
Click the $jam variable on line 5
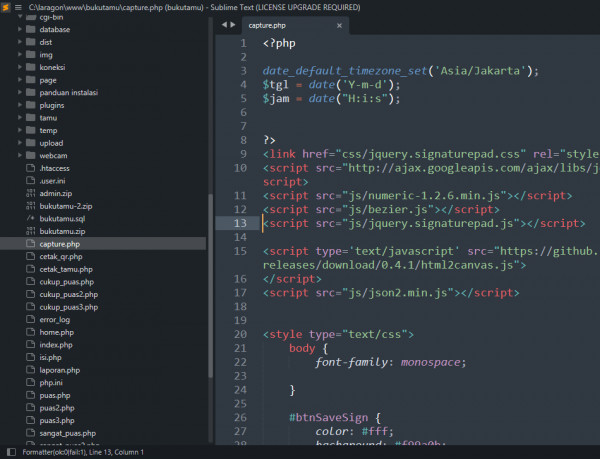pyautogui.click(x=276, y=99)
